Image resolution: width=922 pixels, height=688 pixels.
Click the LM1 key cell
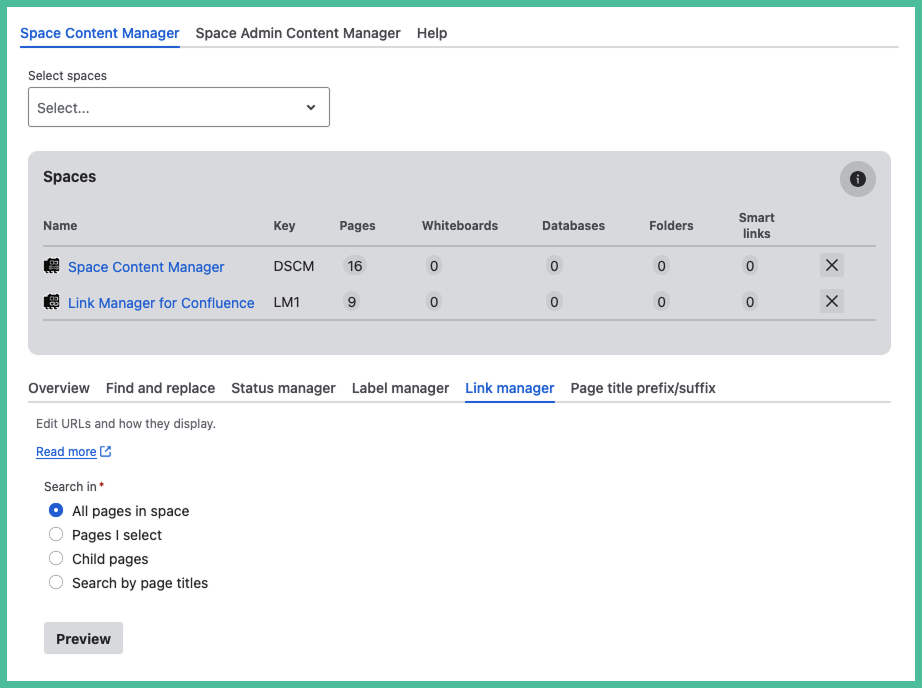[286, 302]
